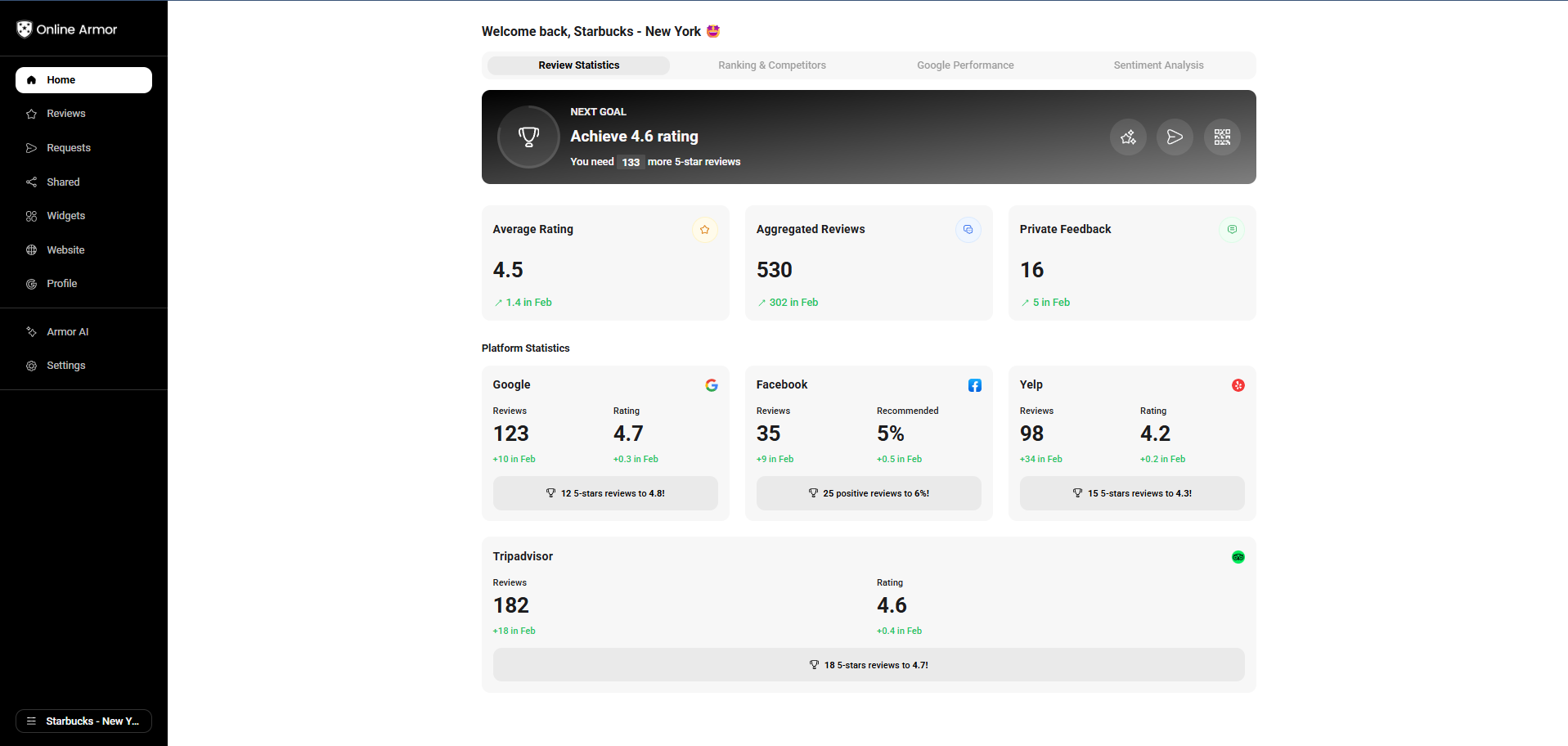Expand the Starbucks - New York location switcher
This screenshot has height=746, width=1568.
[x=83, y=721]
